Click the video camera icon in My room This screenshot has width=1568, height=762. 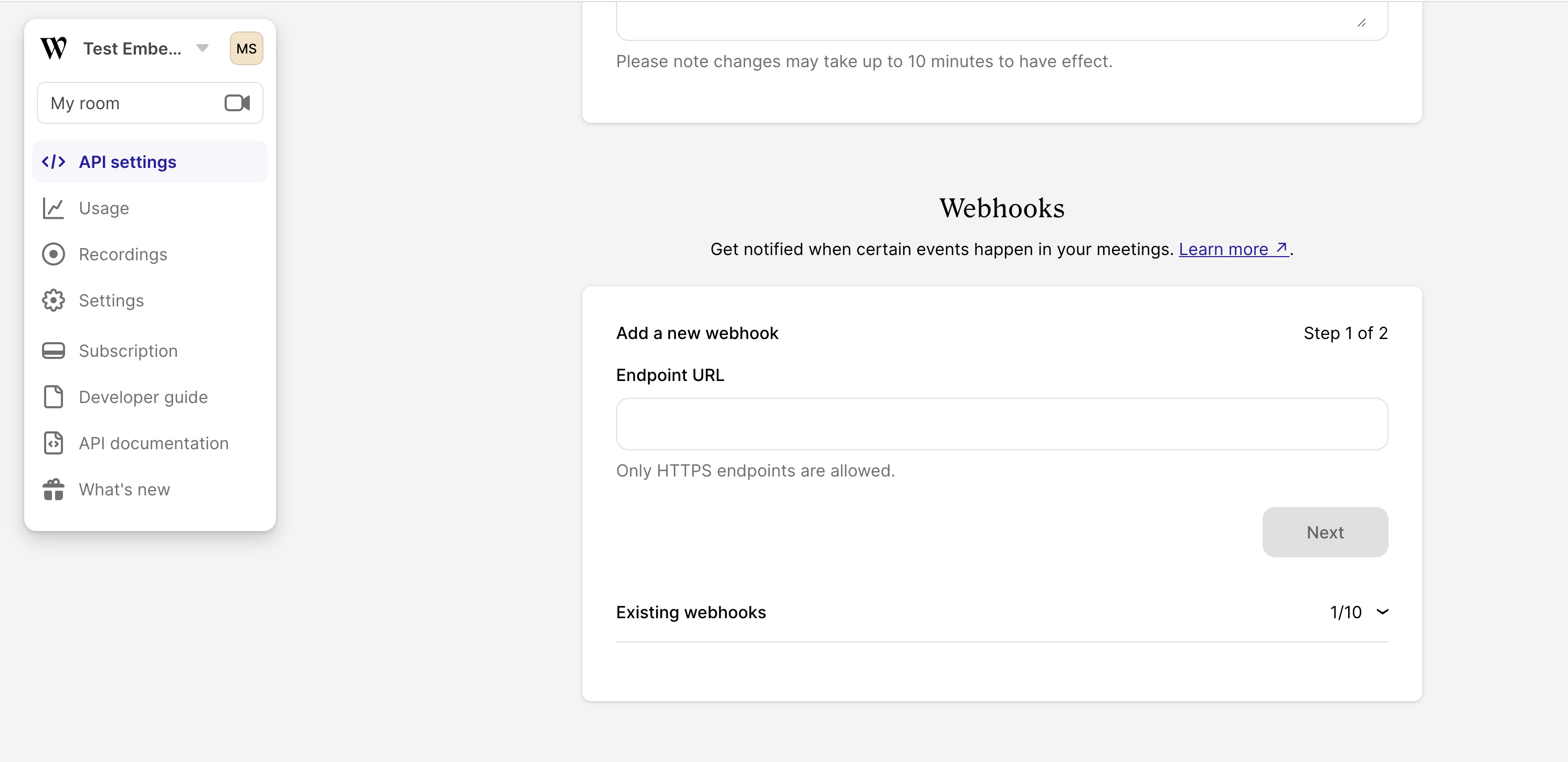click(237, 103)
